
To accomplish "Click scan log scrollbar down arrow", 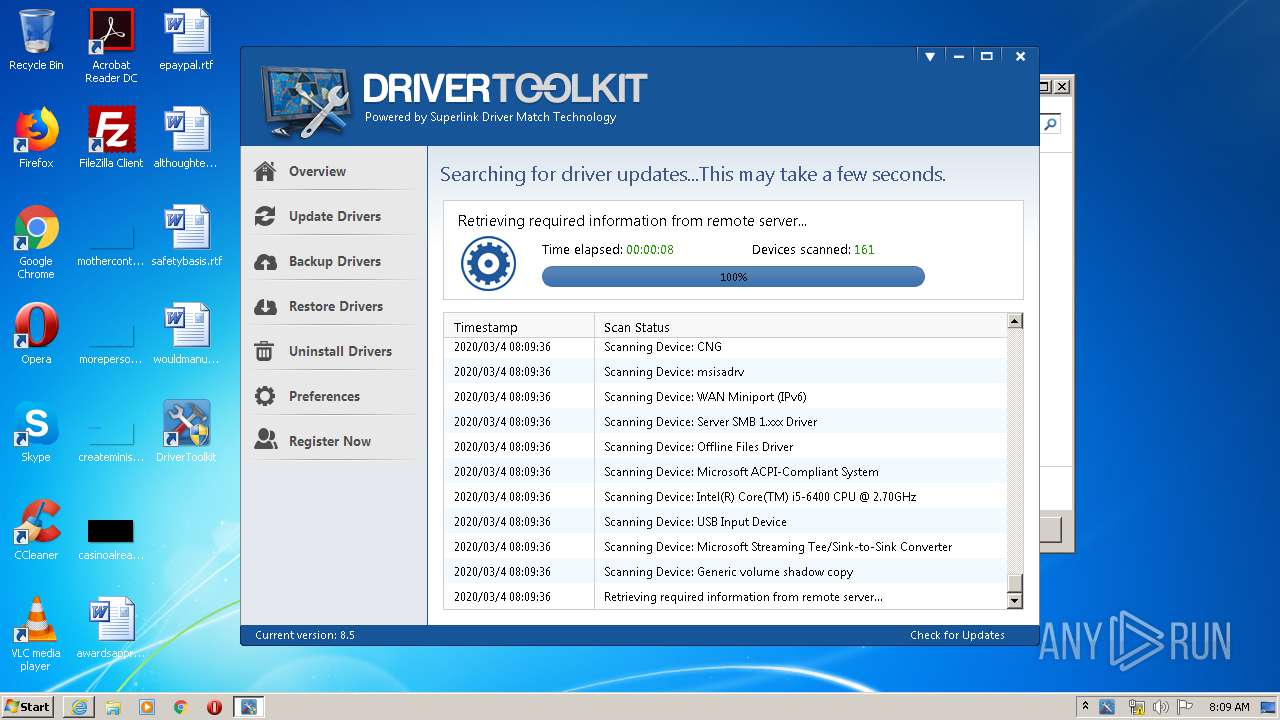I will 1015,600.
